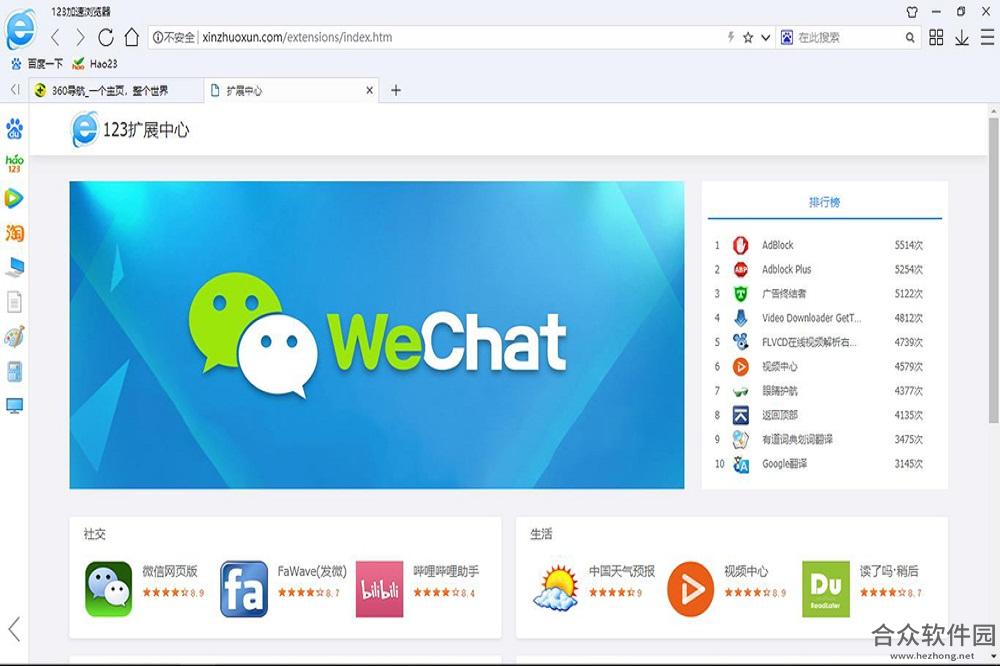Open 视频中心 in the ranking list
The width and height of the screenshot is (1000, 666).
824,366
